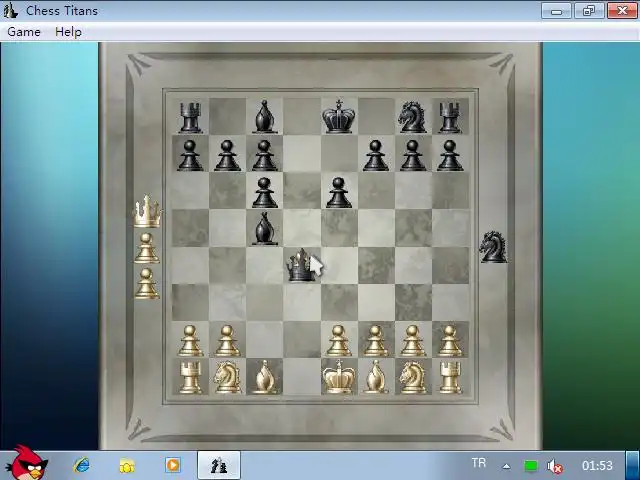Click the Chess Titans title bar icon
Image resolution: width=640 pixels, height=480 pixels.
tap(10, 10)
